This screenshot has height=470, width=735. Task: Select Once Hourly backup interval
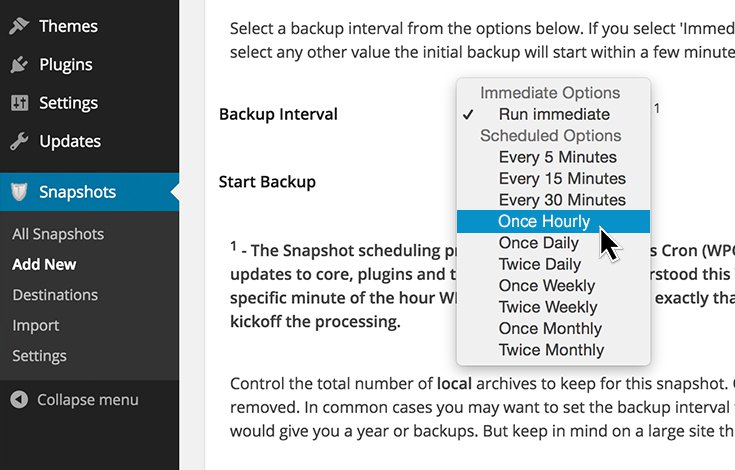pos(544,221)
